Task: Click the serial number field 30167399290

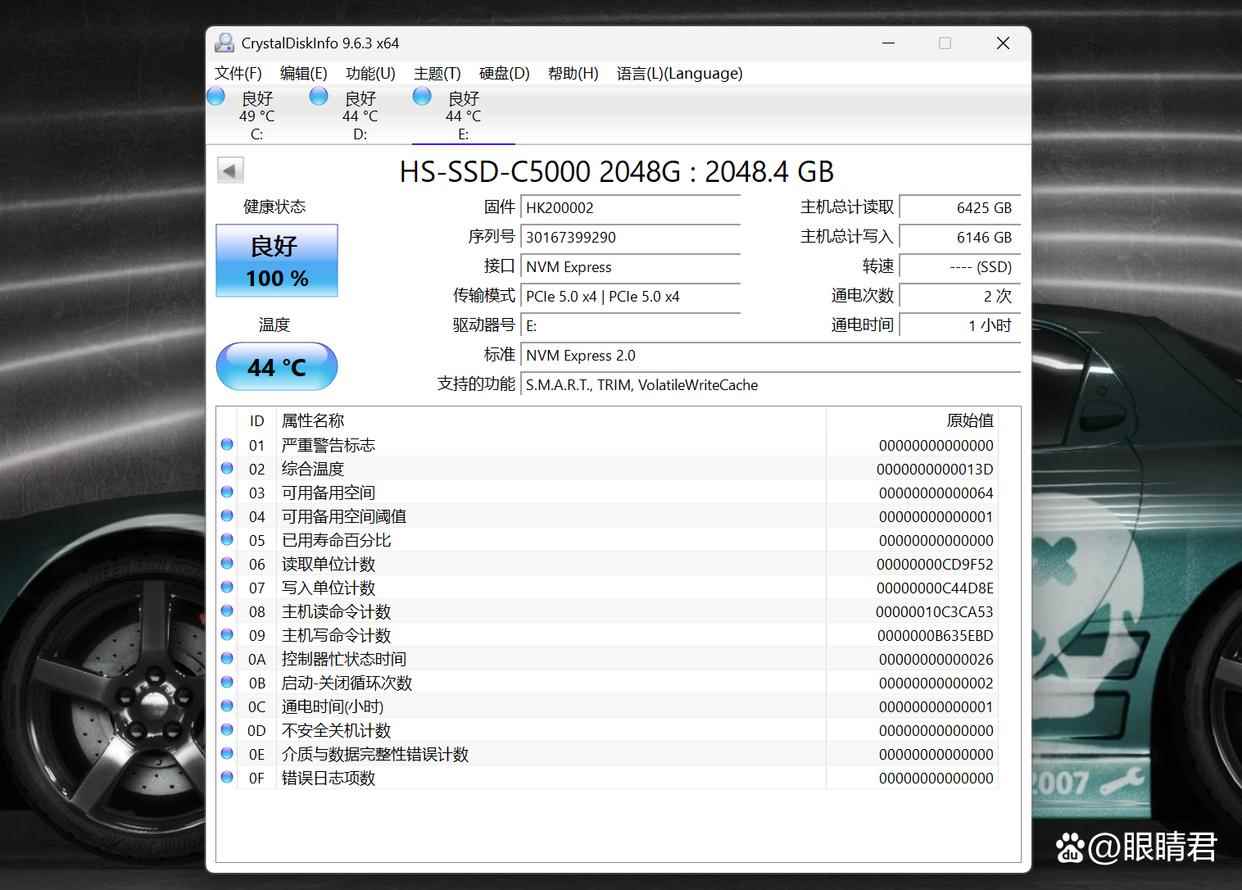Action: click(x=630, y=237)
